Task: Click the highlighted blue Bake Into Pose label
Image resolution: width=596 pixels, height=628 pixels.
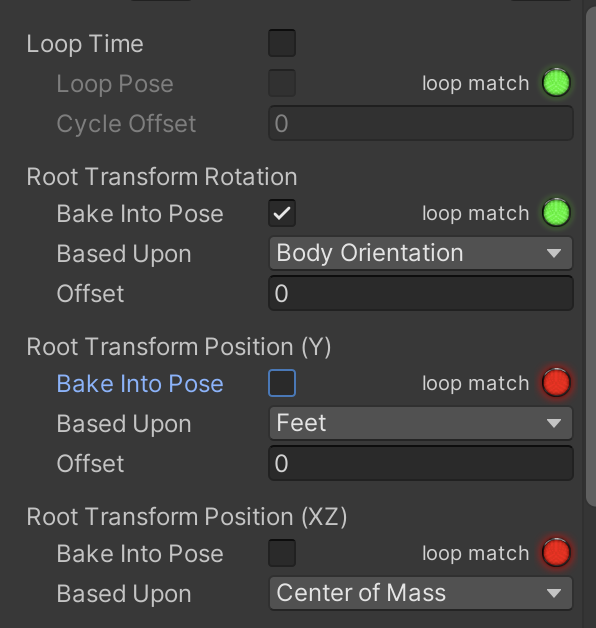Action: tap(140, 384)
